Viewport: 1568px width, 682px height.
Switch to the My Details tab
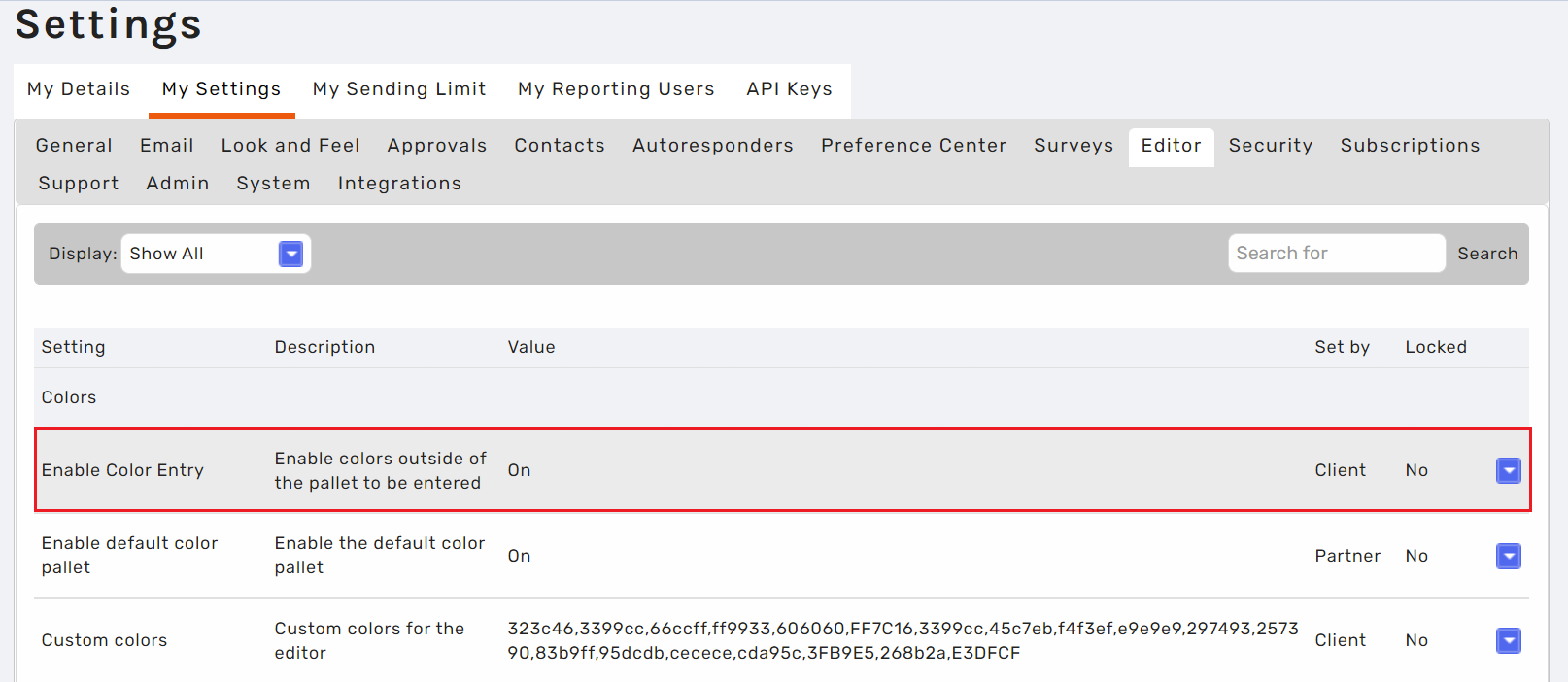pos(79,89)
